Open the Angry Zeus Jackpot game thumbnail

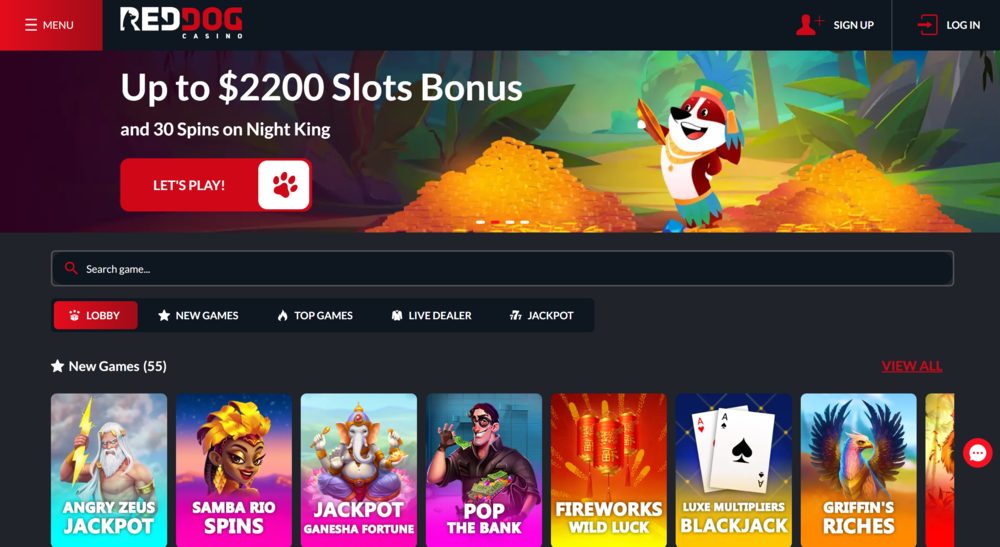pyautogui.click(x=109, y=470)
